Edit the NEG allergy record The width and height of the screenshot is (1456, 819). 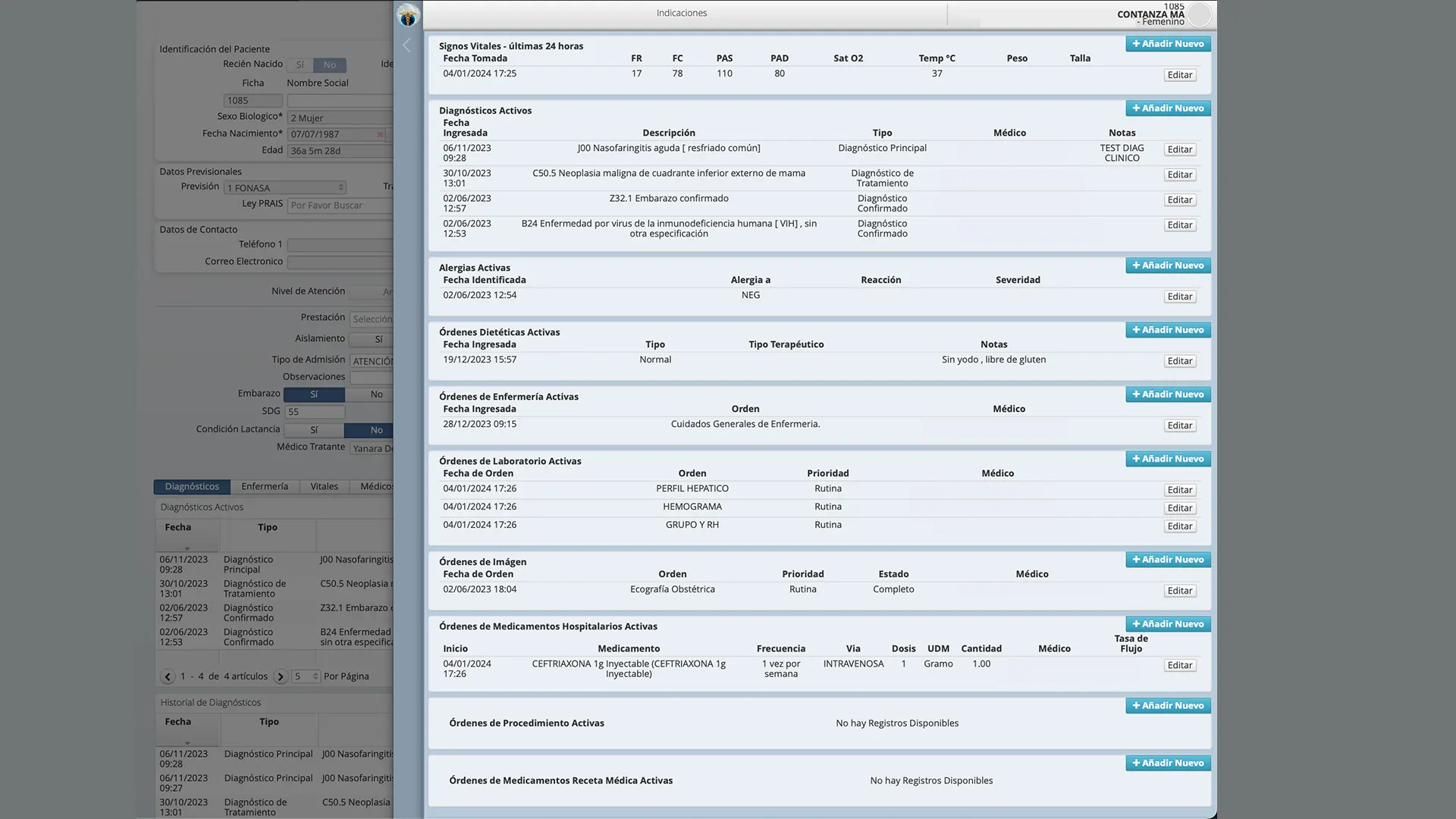1180,297
